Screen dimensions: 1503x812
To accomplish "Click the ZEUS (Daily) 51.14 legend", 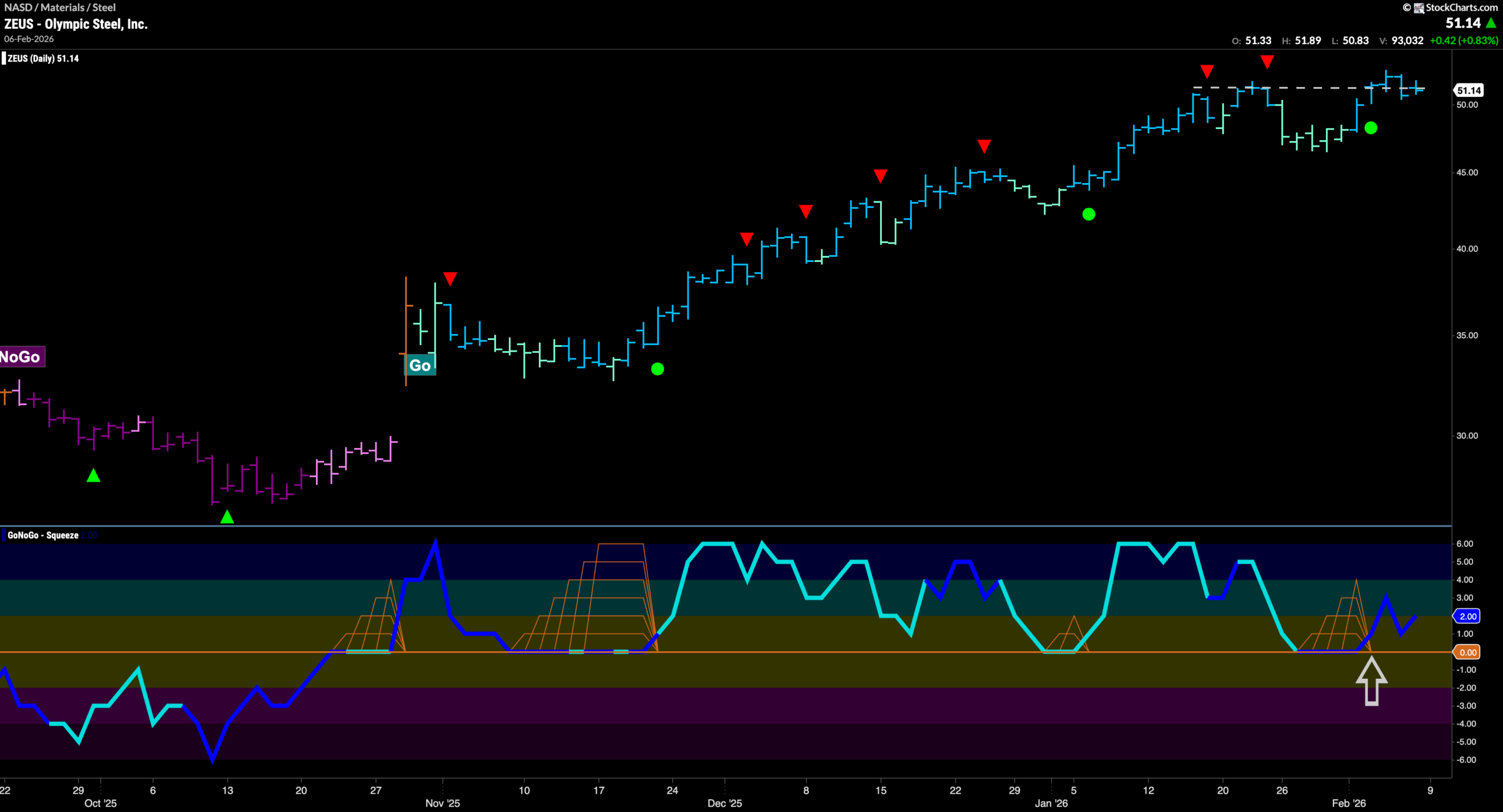I will point(42,58).
